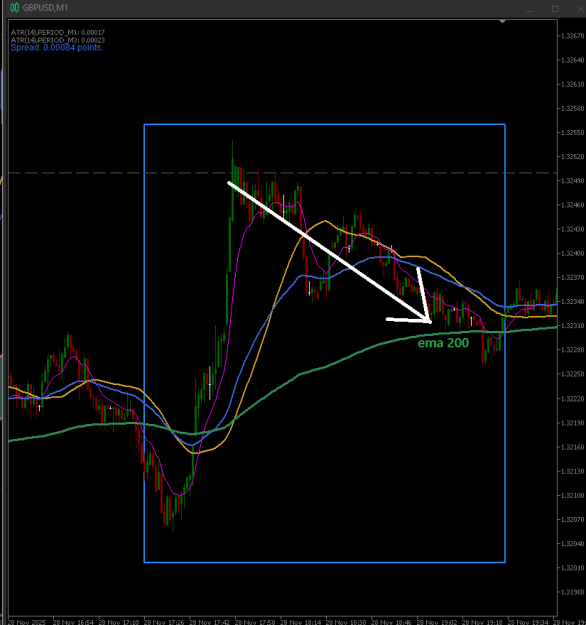Close the GBPUSD chart window
586x625 pixels.
[580, 9]
